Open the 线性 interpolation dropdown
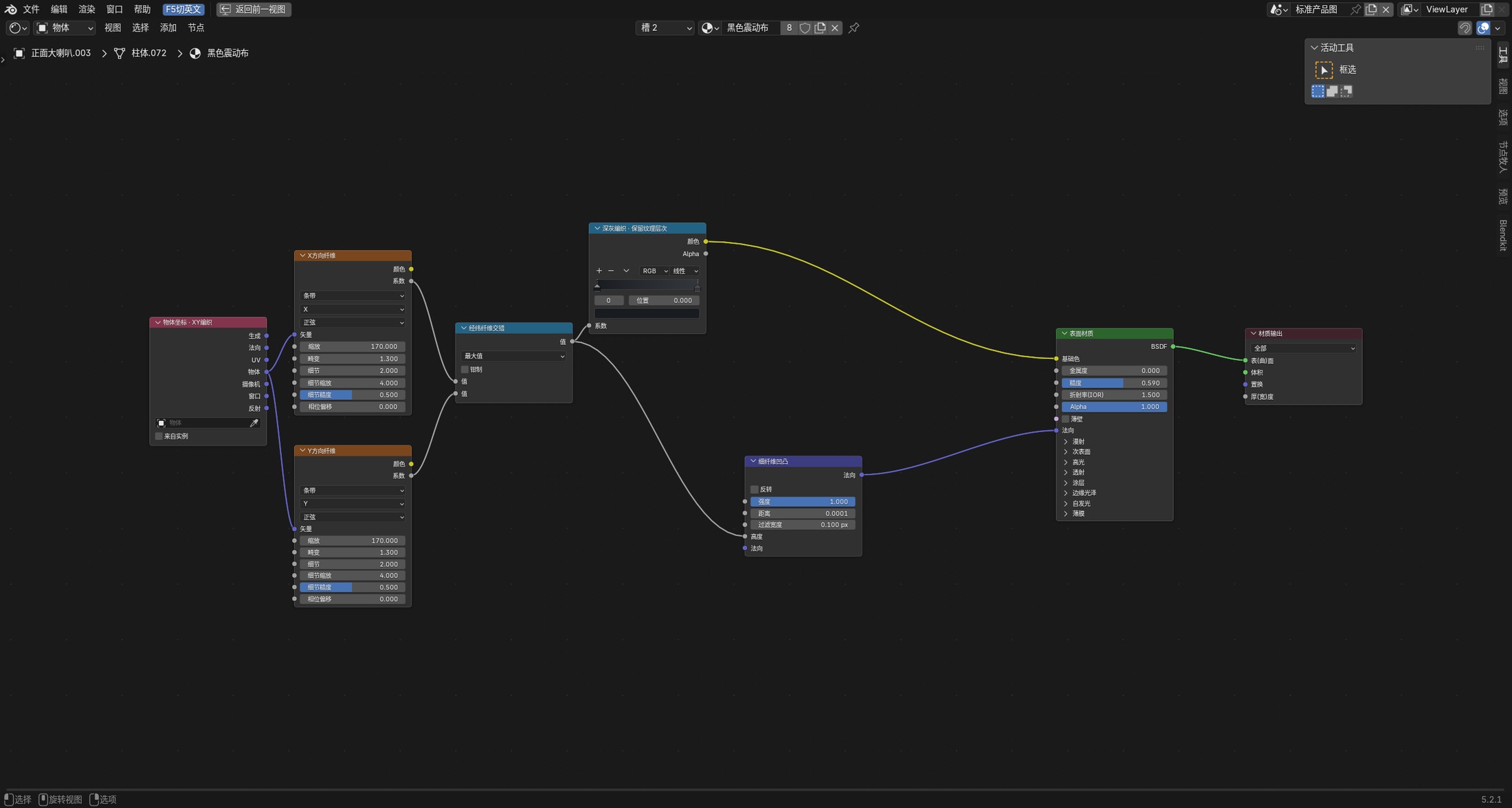The width and height of the screenshot is (1512, 808). click(x=685, y=271)
